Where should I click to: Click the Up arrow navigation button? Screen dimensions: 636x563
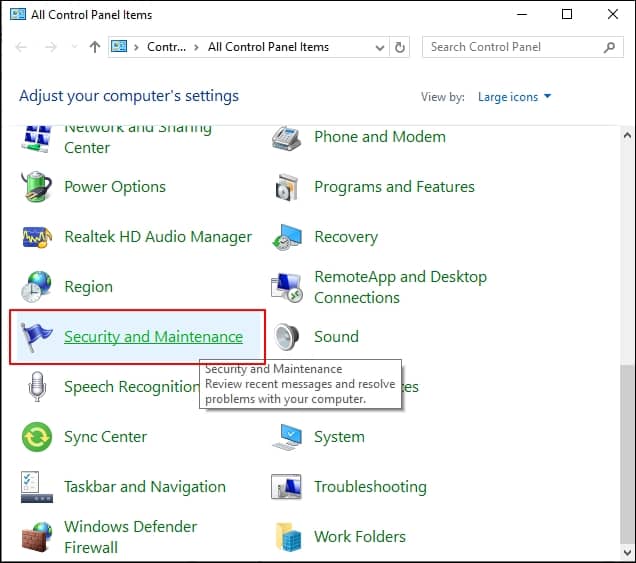coord(95,47)
